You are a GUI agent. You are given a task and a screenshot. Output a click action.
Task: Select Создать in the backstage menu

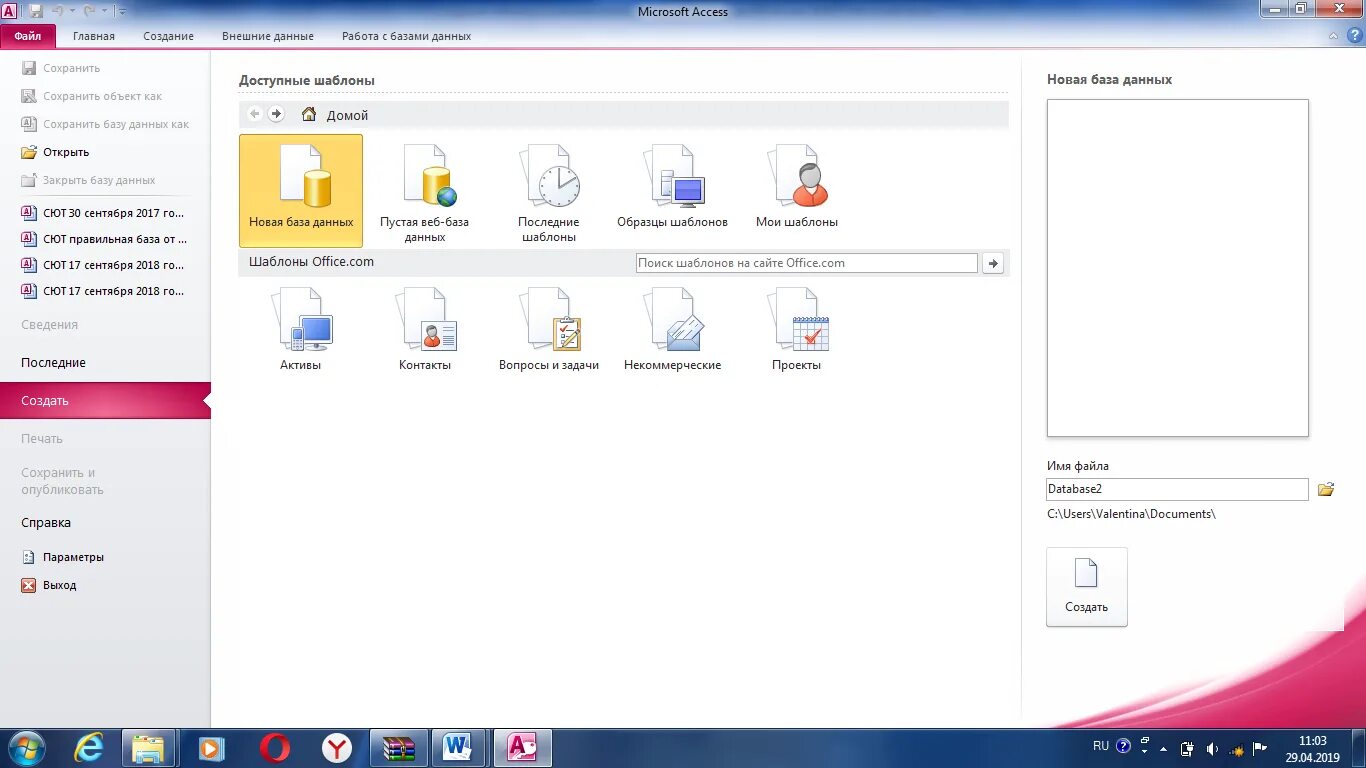click(105, 401)
